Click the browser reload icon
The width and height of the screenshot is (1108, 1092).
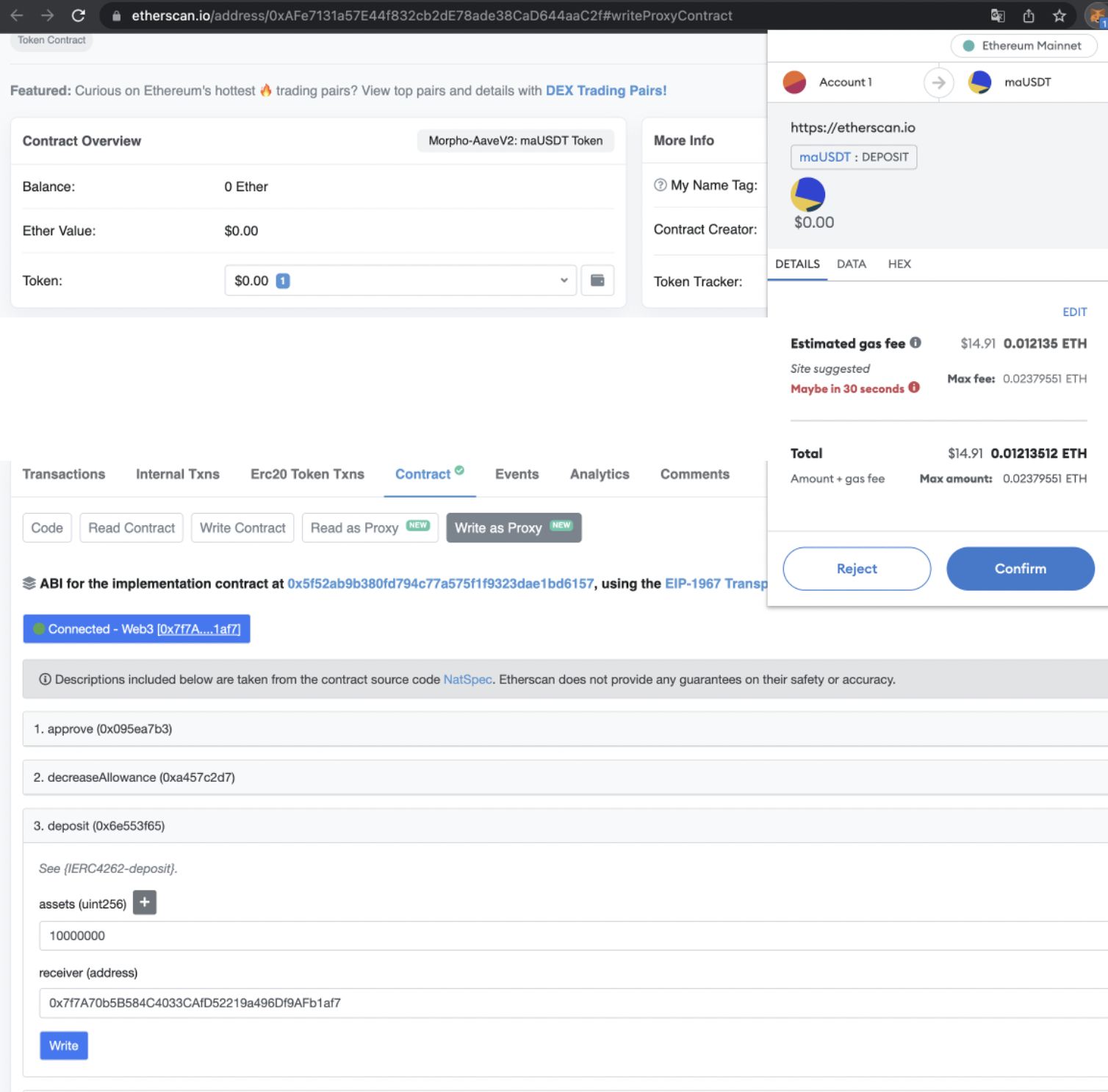coord(79,15)
